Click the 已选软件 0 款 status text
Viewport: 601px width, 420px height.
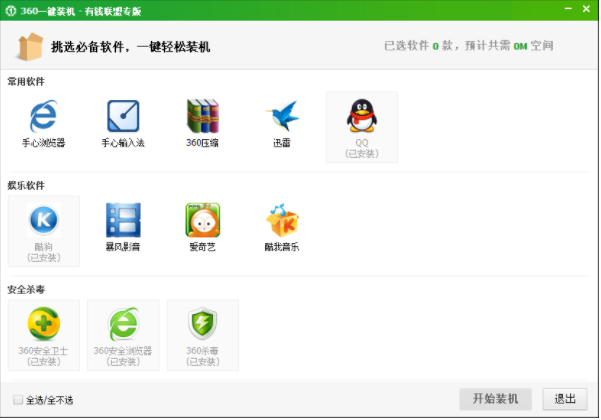[x=419, y=46]
